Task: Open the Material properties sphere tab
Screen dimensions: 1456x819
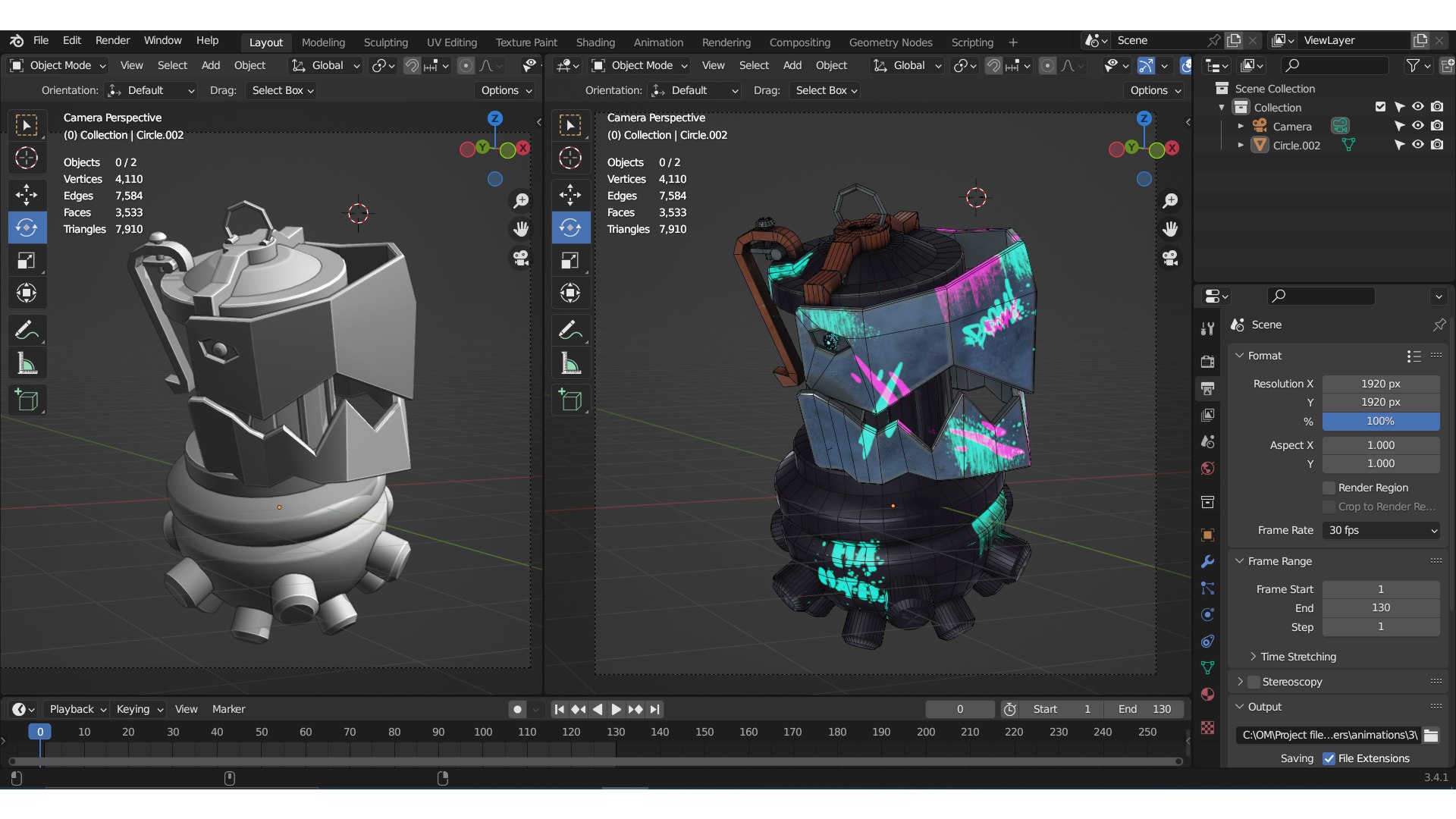Action: 1208,694
